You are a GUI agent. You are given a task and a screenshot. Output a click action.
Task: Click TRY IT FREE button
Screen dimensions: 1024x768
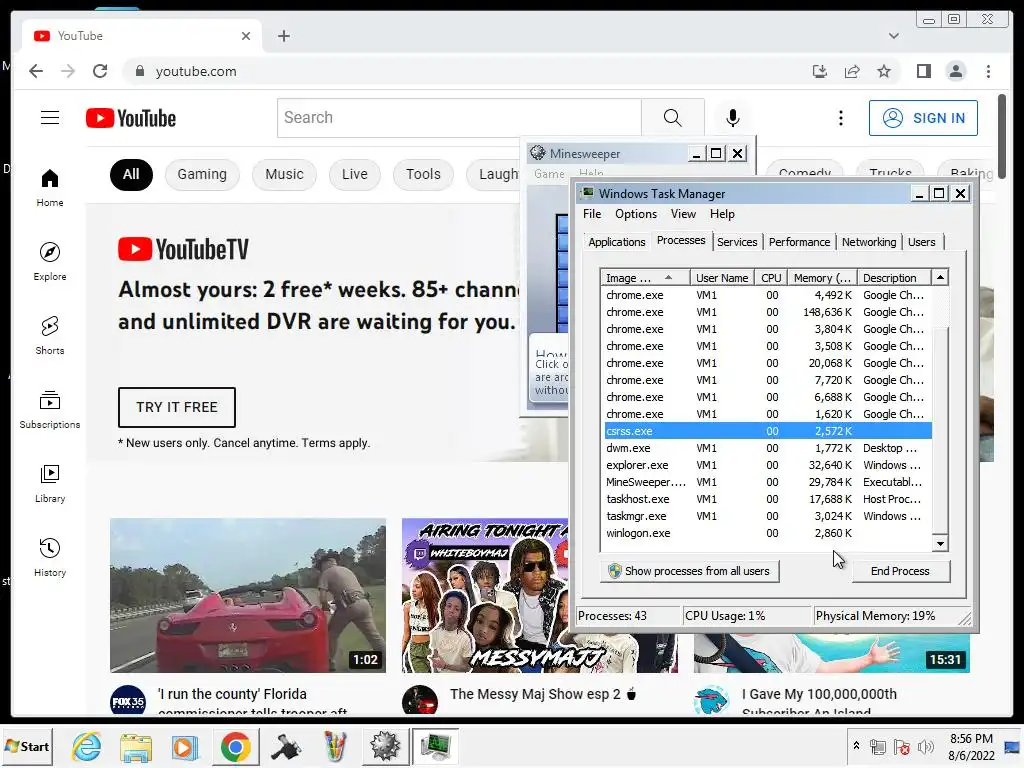[177, 407]
